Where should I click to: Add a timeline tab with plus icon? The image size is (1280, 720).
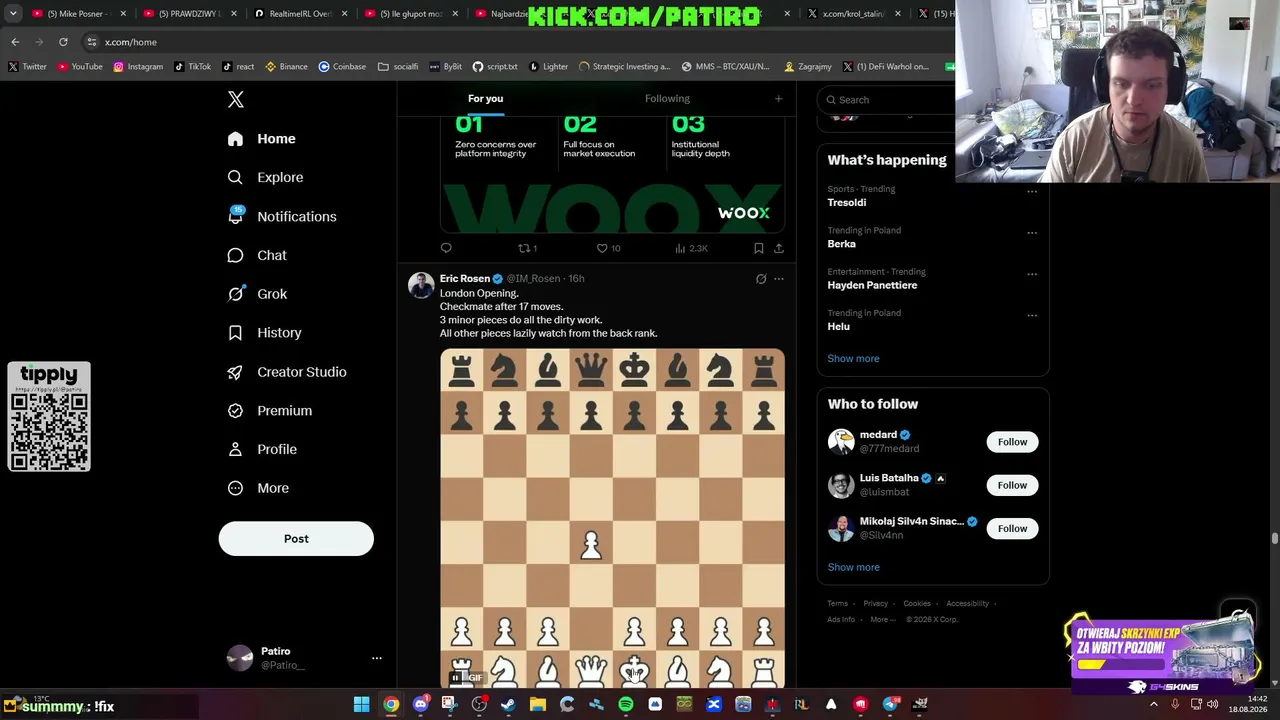point(778,98)
